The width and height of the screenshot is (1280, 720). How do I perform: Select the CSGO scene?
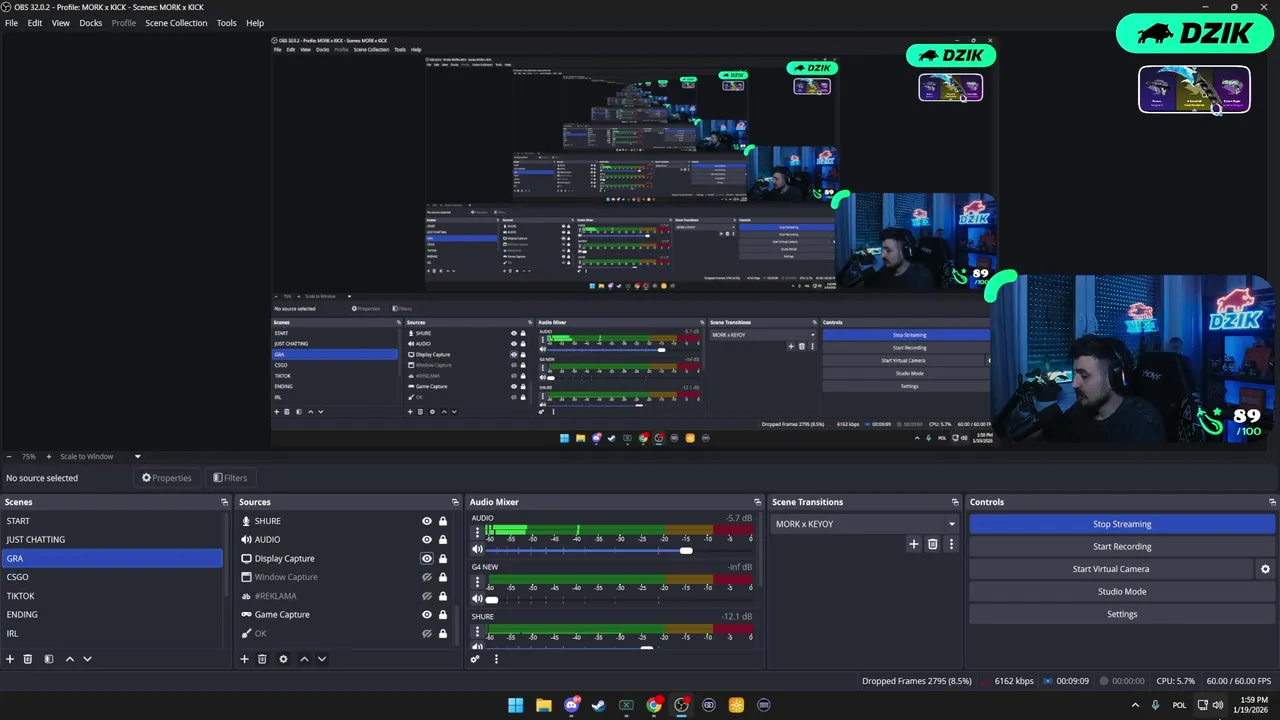click(x=112, y=577)
